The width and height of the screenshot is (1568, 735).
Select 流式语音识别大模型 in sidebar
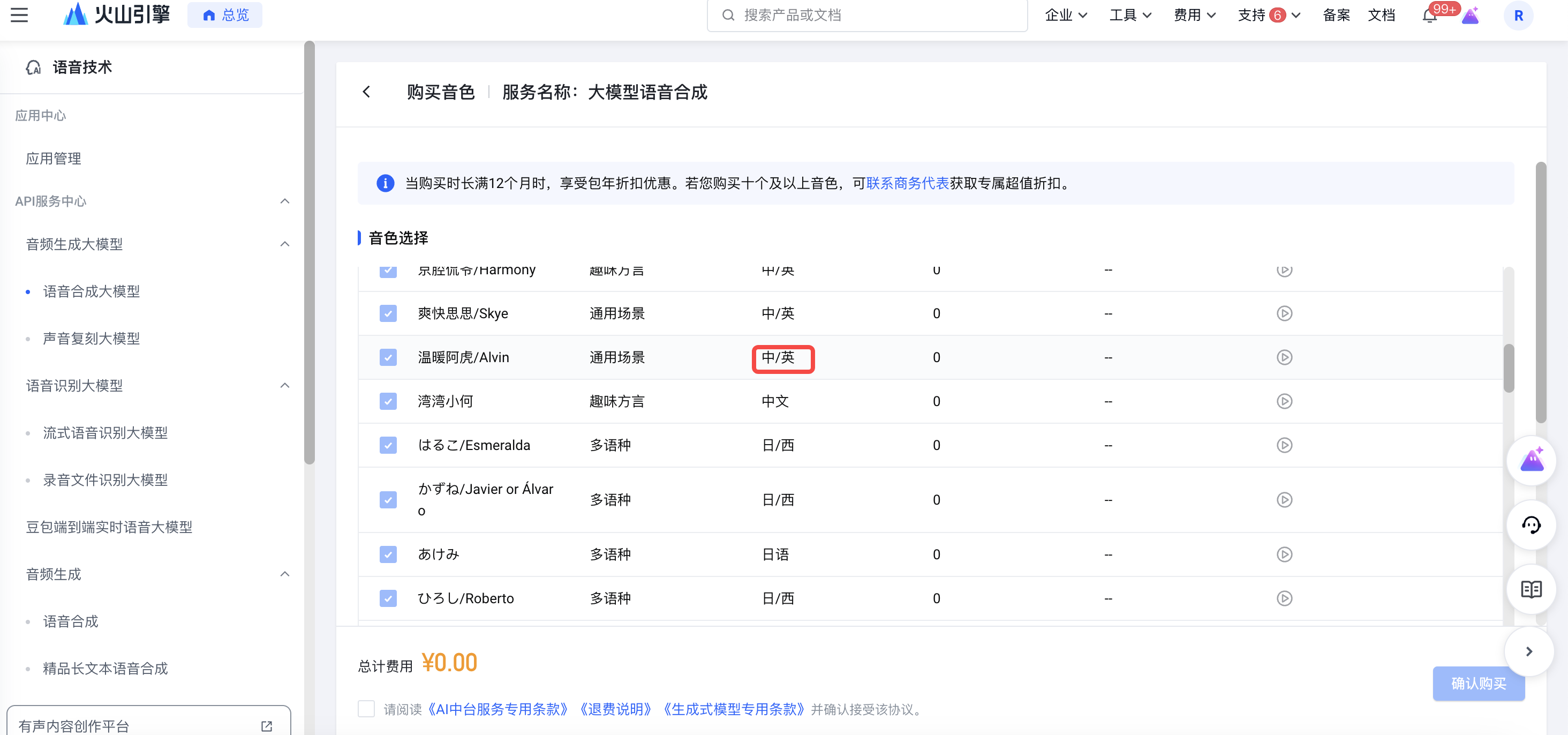click(x=105, y=433)
